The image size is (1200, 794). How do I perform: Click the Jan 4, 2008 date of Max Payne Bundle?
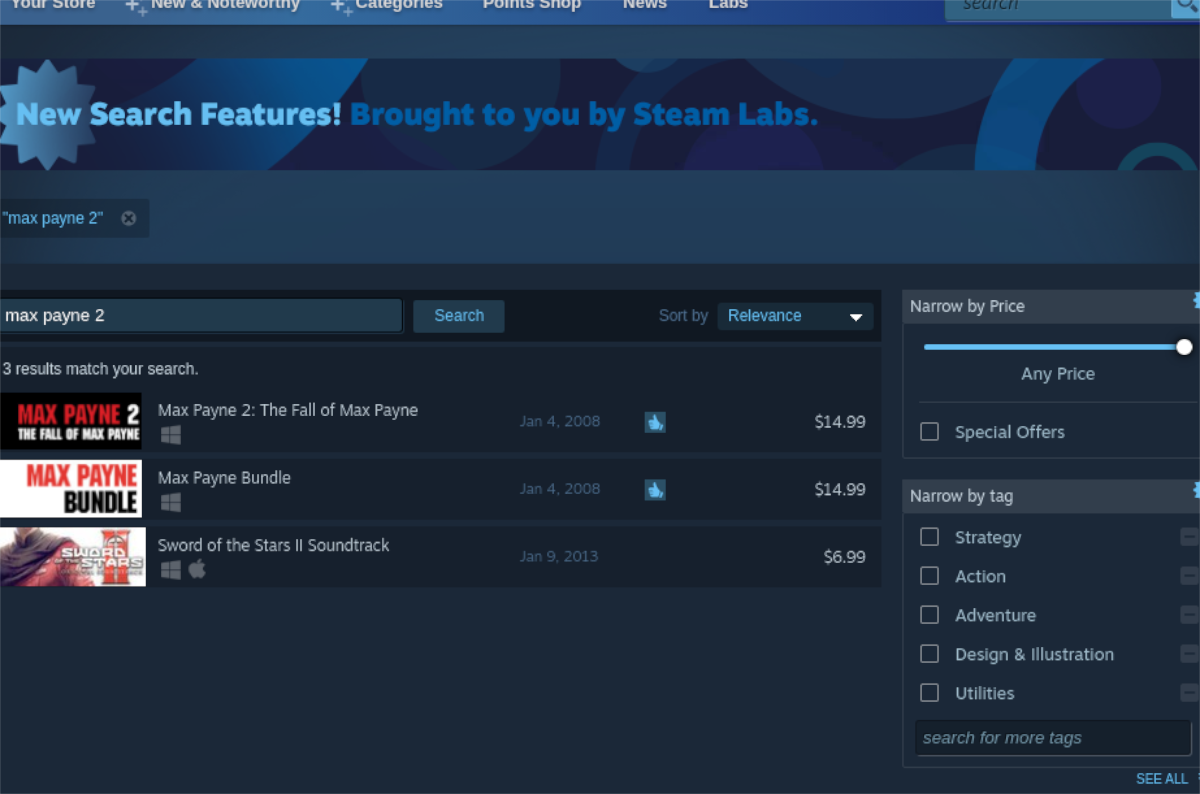pos(560,490)
